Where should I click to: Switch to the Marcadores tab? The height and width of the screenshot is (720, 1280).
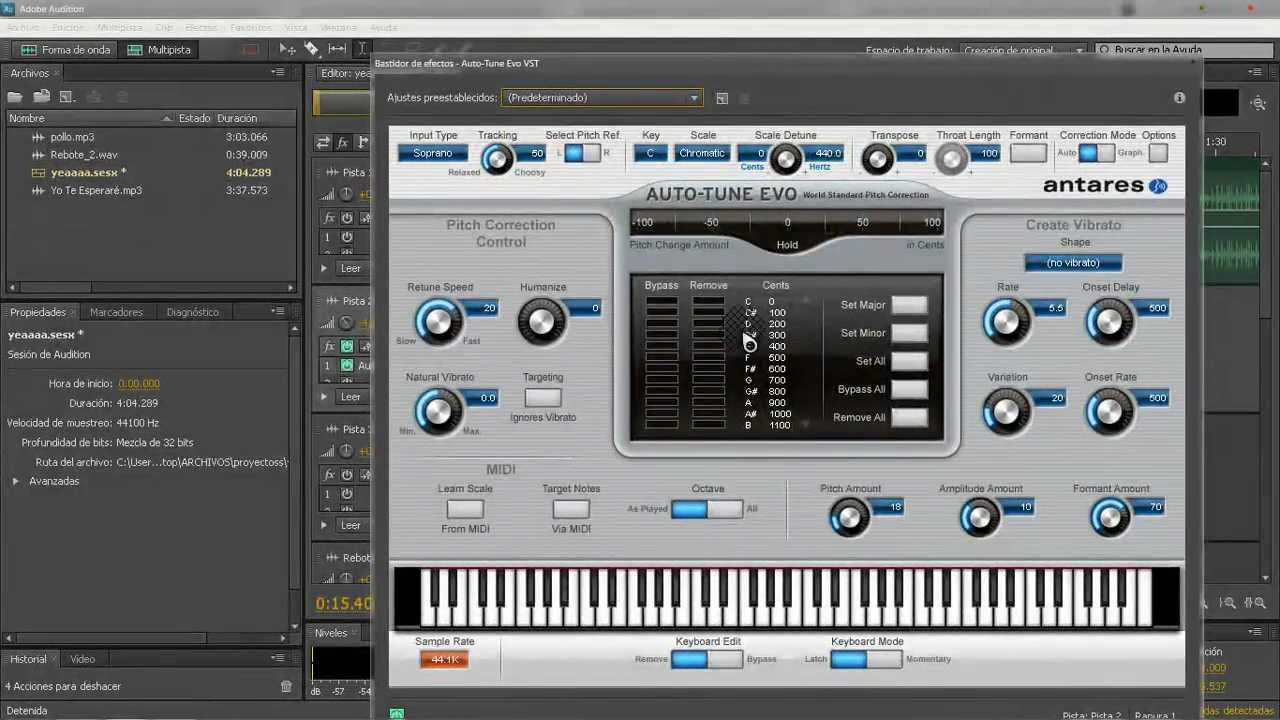(116, 312)
